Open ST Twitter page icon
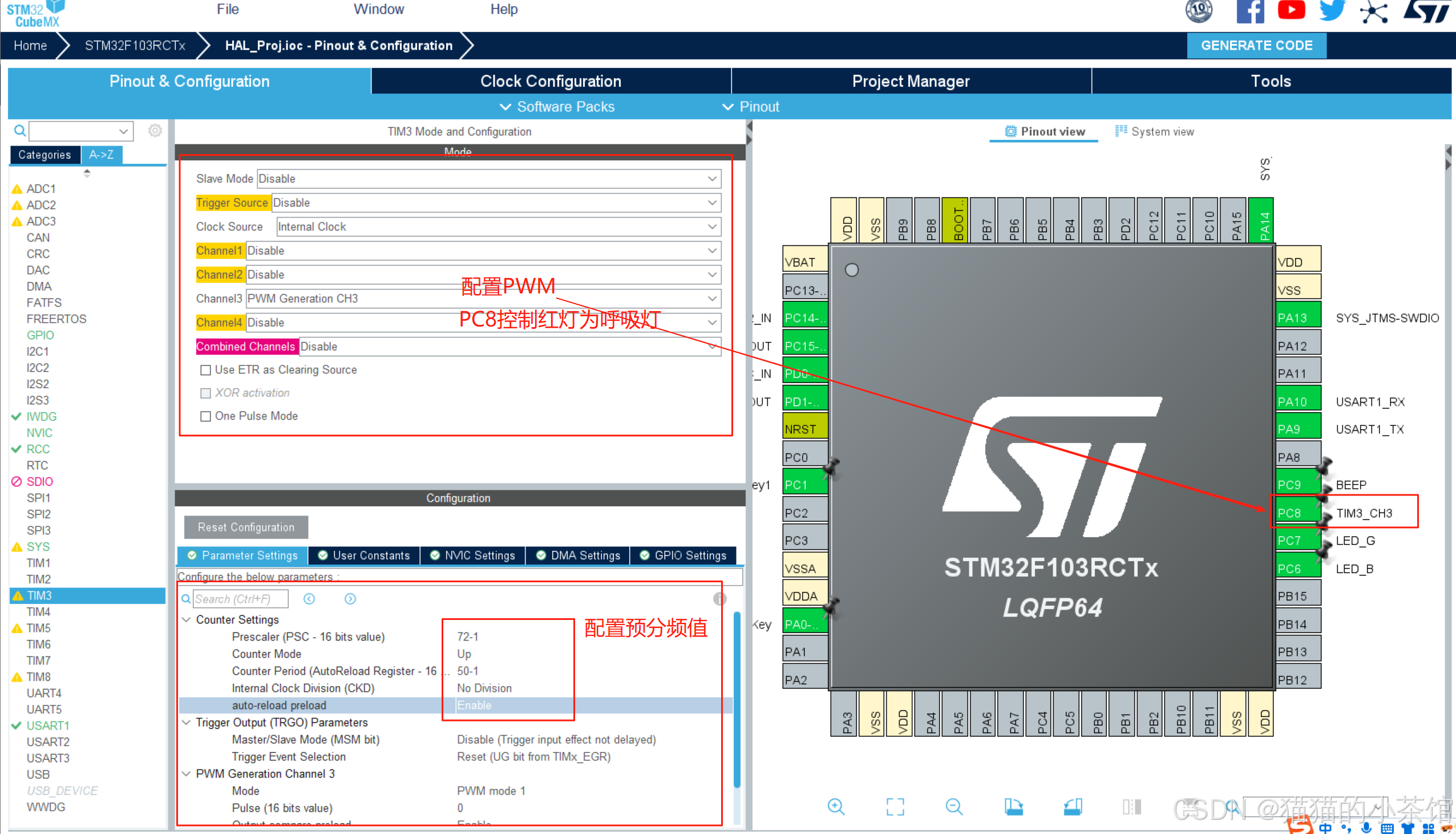This screenshot has width=1456, height=834. (1332, 10)
